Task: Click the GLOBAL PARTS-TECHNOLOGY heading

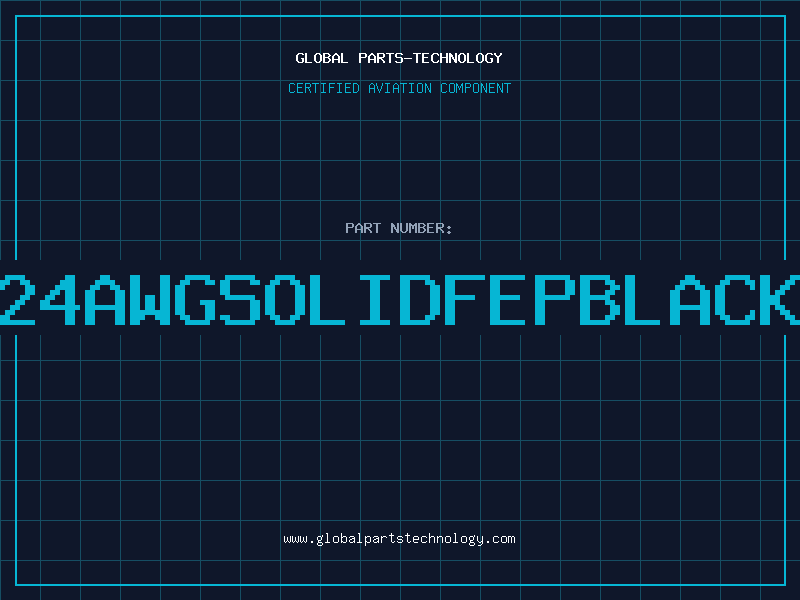Action: 399,58
